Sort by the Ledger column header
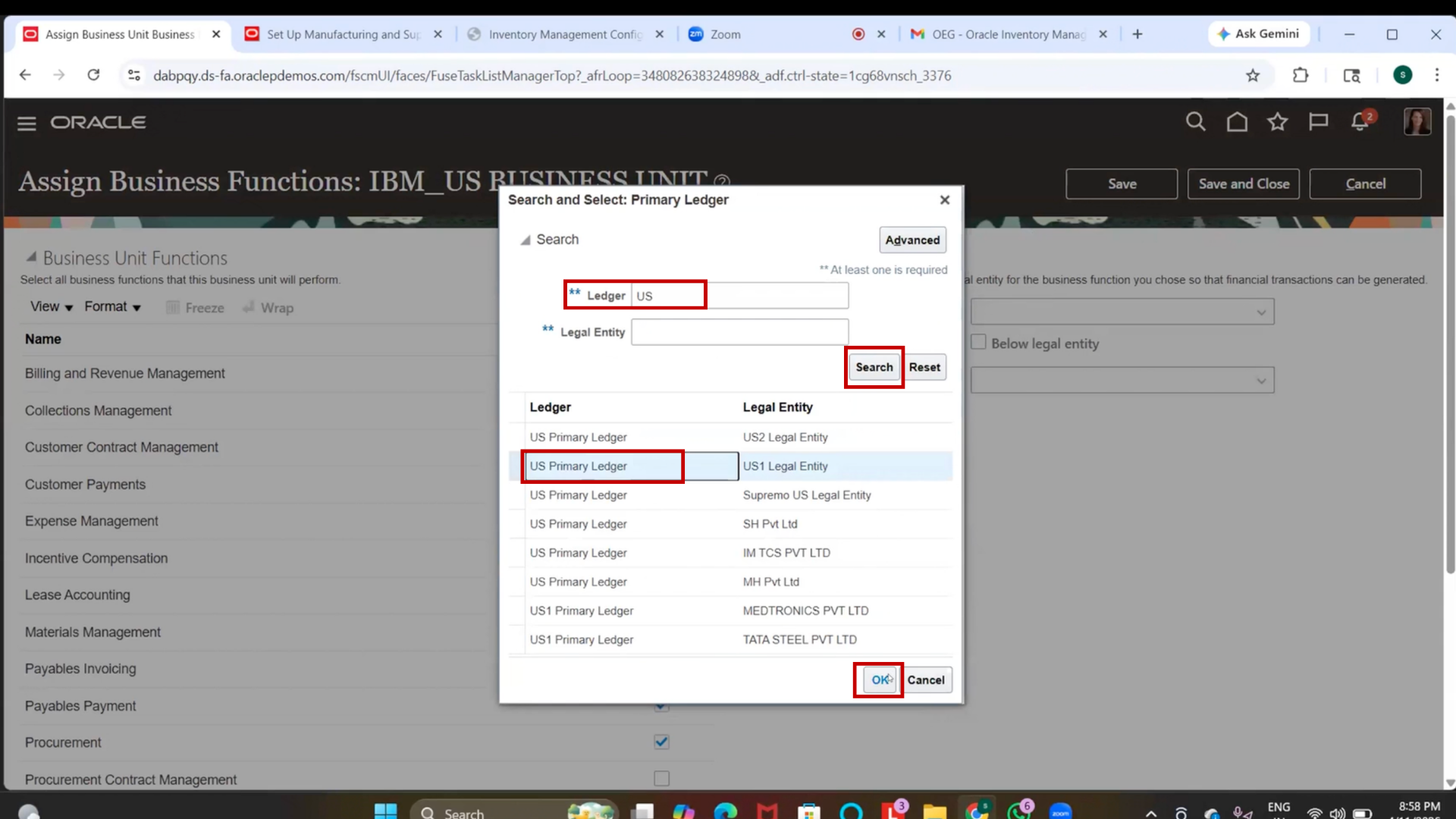1456x819 pixels. (551, 407)
